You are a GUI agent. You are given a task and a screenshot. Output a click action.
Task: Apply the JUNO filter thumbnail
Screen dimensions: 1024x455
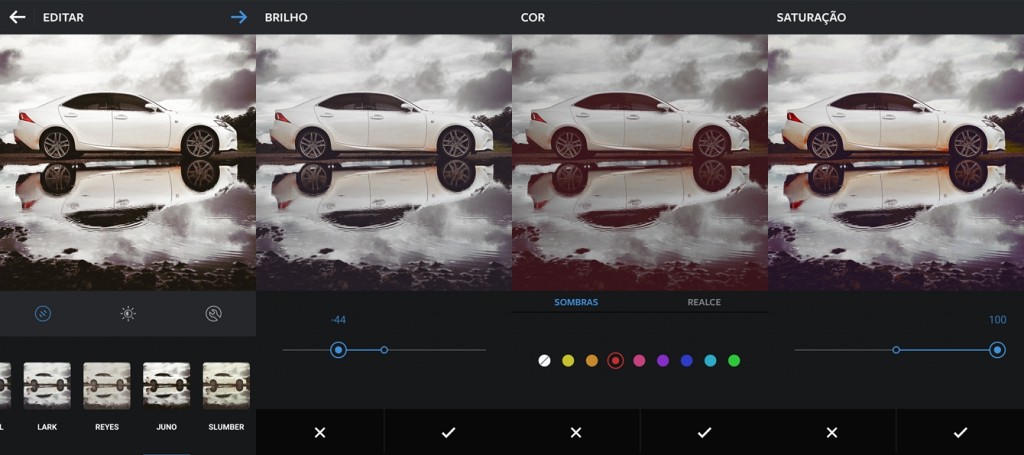(x=166, y=386)
